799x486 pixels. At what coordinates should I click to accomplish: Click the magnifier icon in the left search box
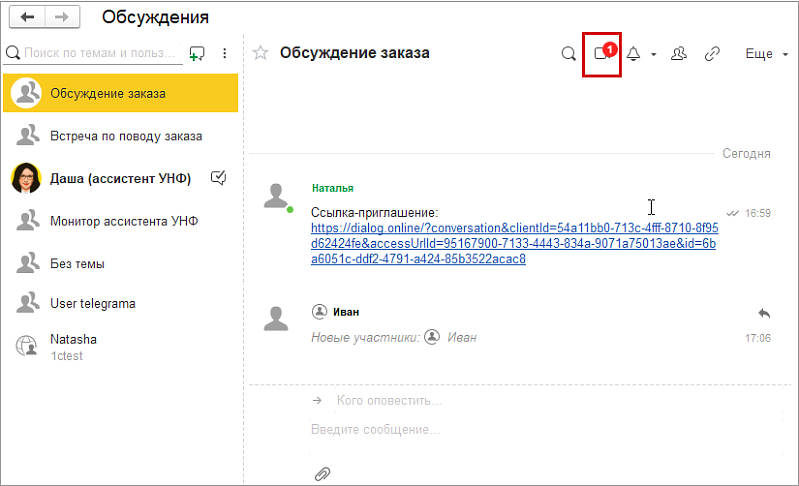pos(13,52)
